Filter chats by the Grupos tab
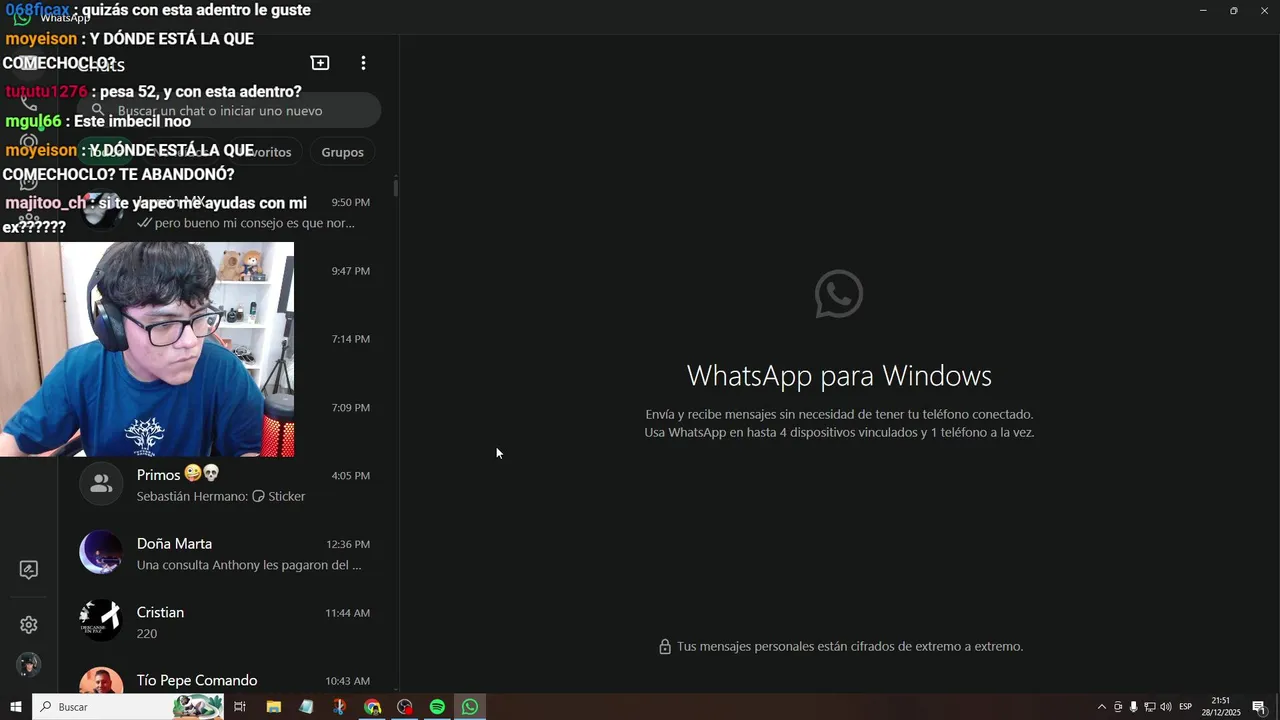This screenshot has width=1280, height=720. 342,152
